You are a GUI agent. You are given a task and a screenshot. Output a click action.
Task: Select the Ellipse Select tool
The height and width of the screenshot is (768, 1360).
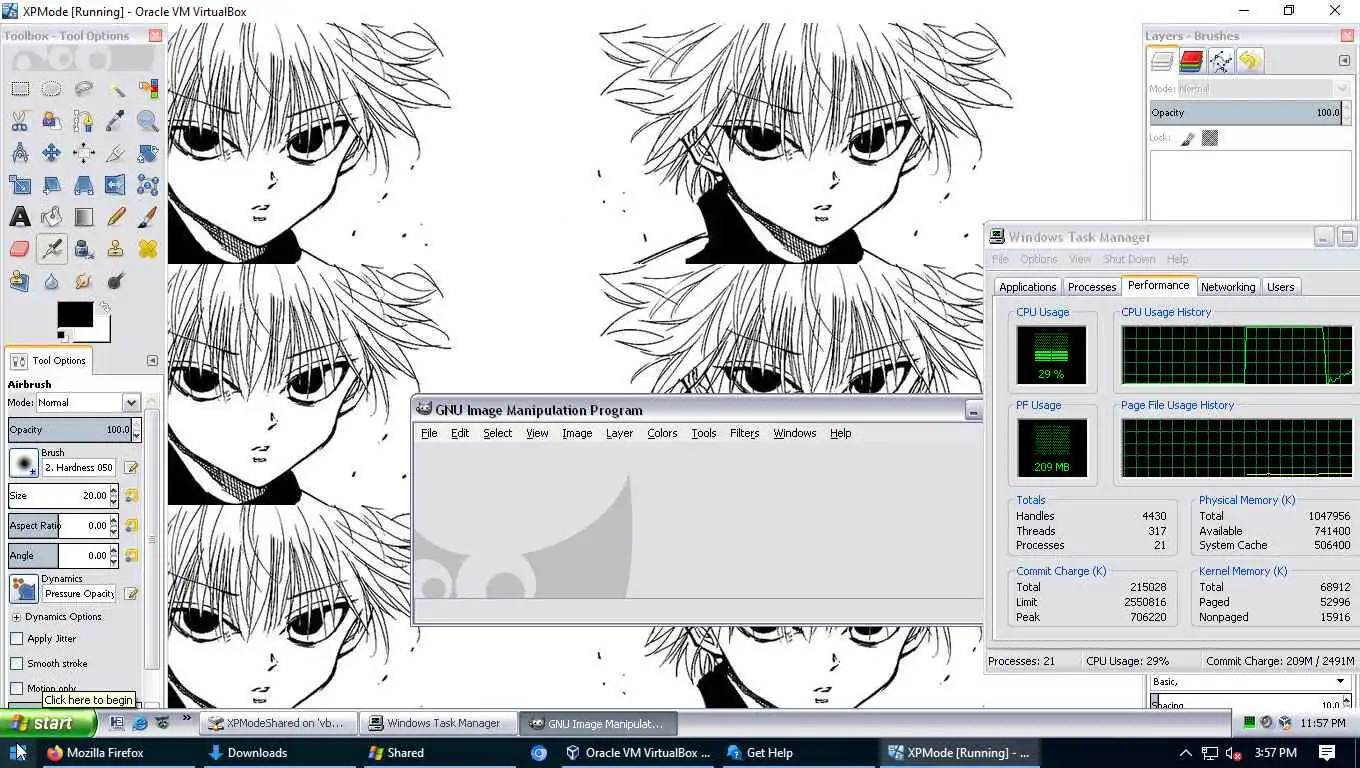[x=51, y=89]
